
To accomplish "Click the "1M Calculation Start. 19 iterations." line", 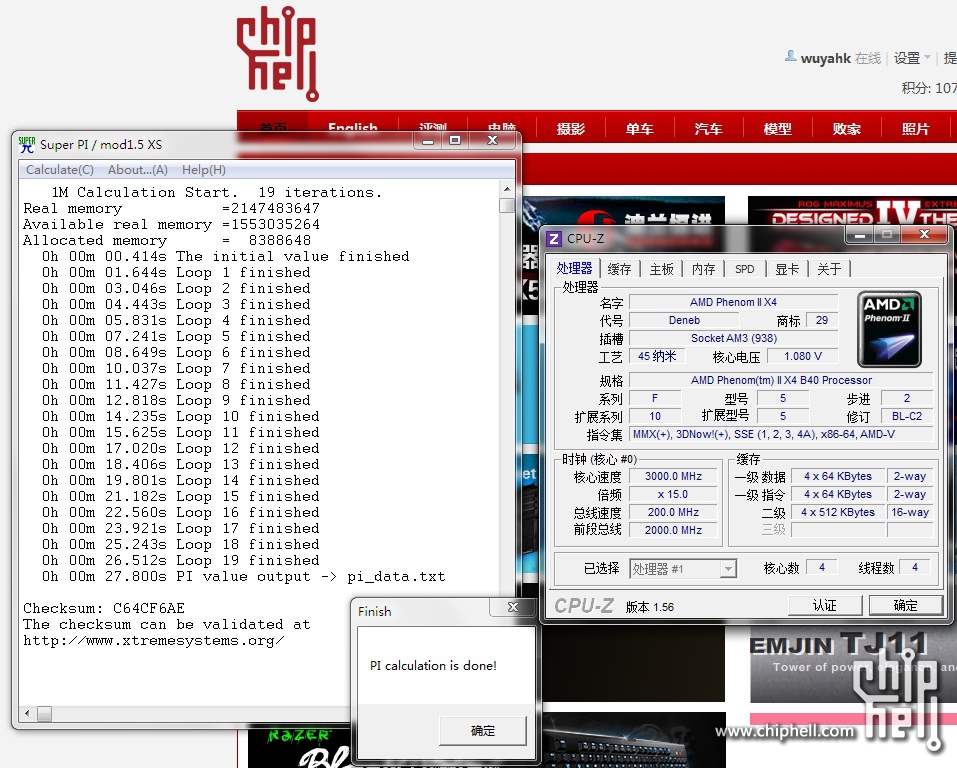I will coord(217,192).
